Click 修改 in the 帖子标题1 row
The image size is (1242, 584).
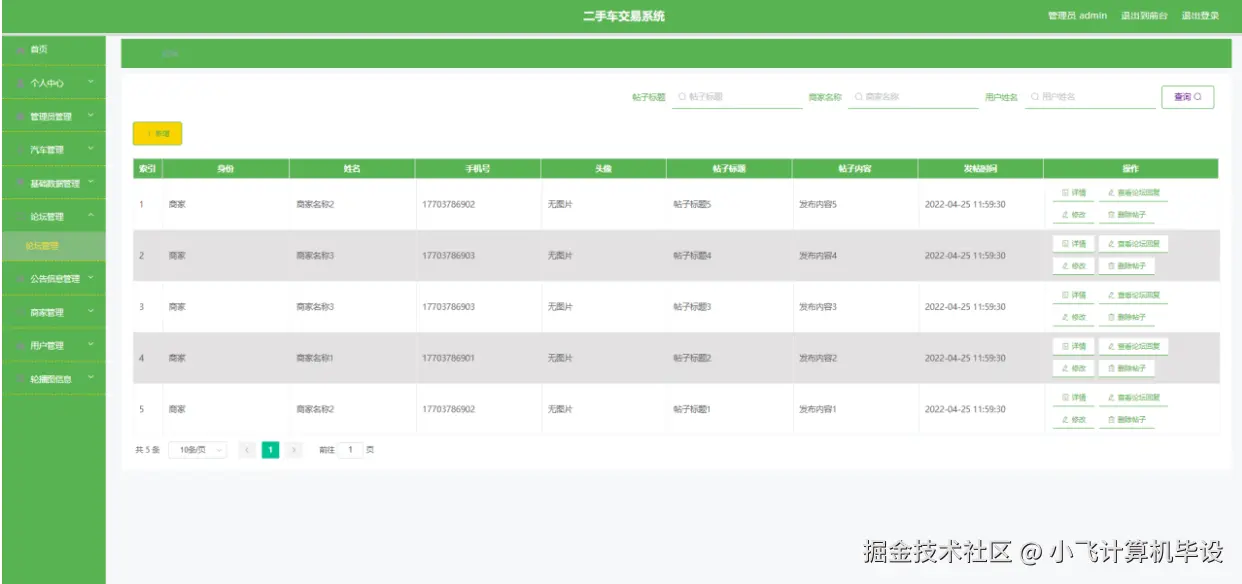click(1073, 420)
